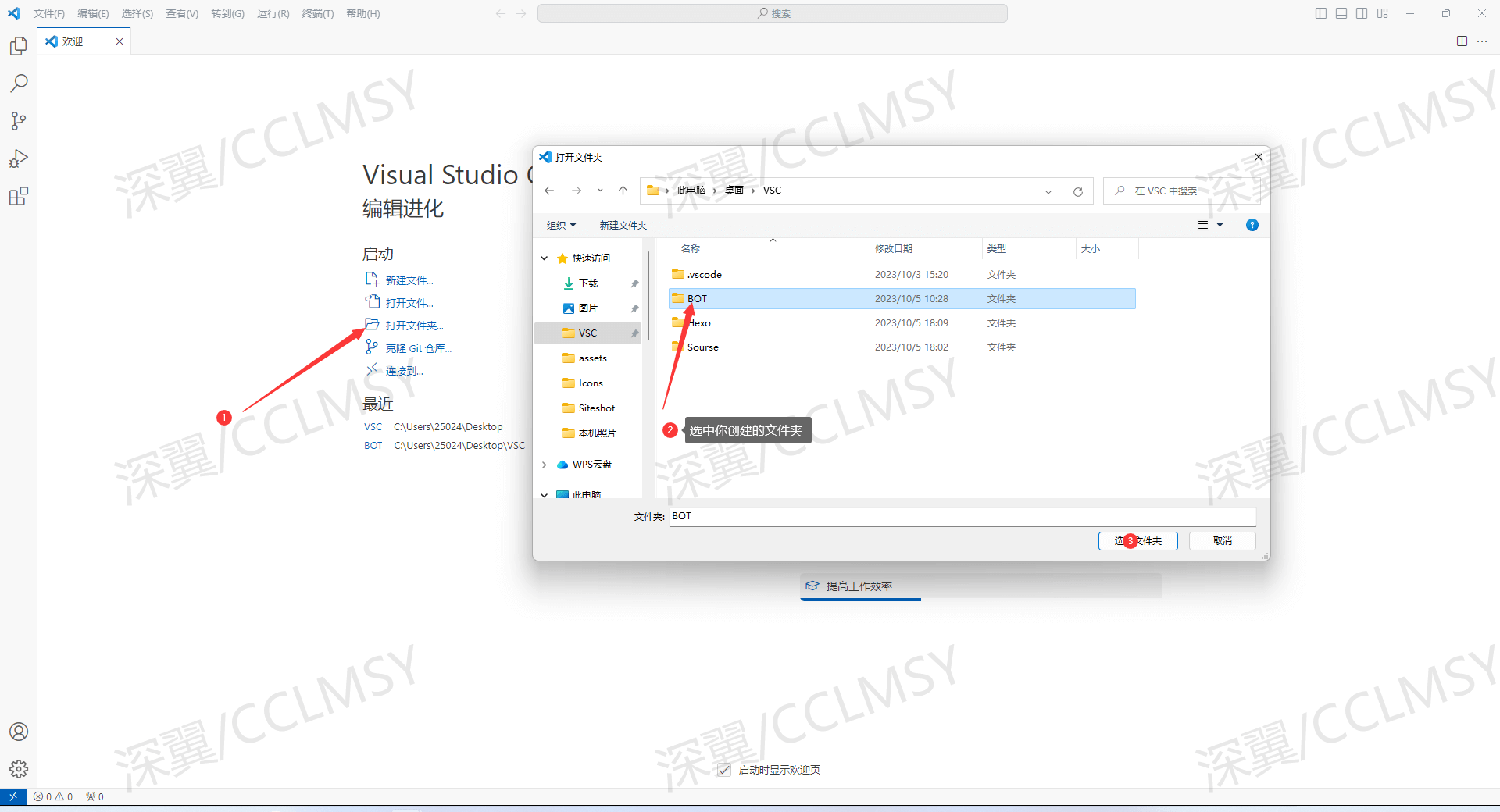Close the Welcome tab
Screen dimensions: 1500x812
(120, 41)
